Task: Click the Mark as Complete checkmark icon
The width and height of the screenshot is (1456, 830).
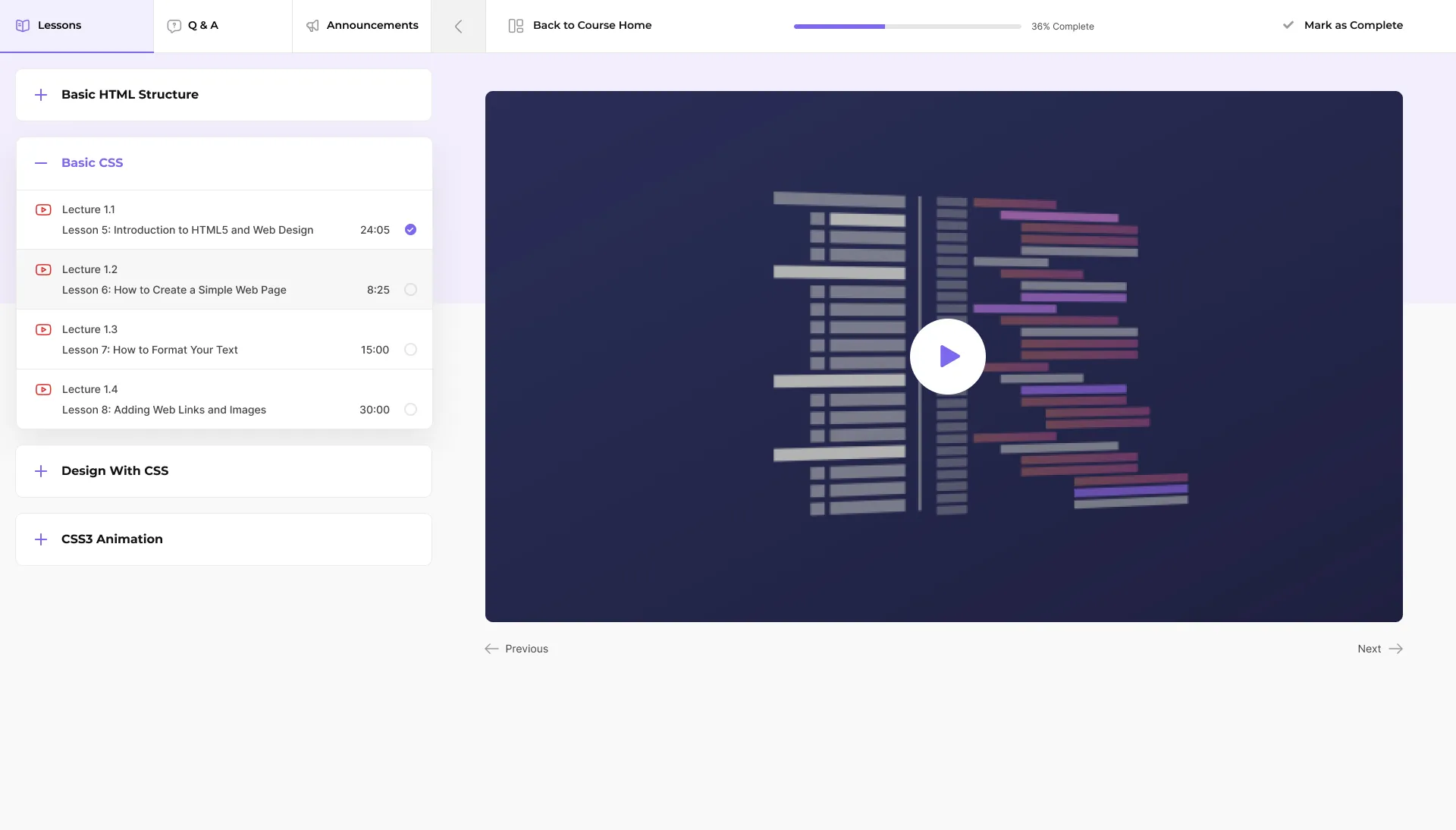Action: click(1288, 25)
